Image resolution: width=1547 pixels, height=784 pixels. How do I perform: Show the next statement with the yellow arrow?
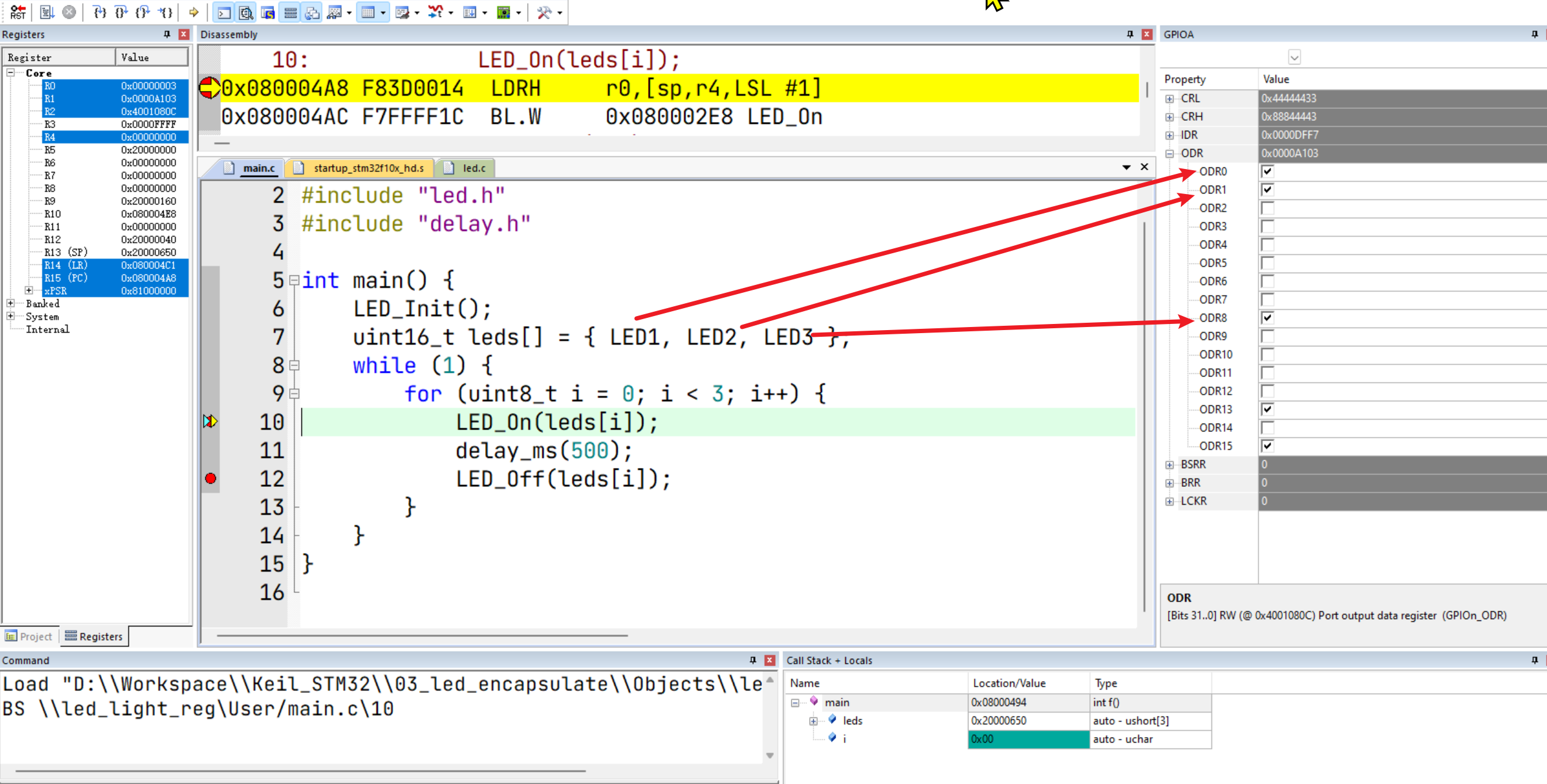click(x=194, y=12)
